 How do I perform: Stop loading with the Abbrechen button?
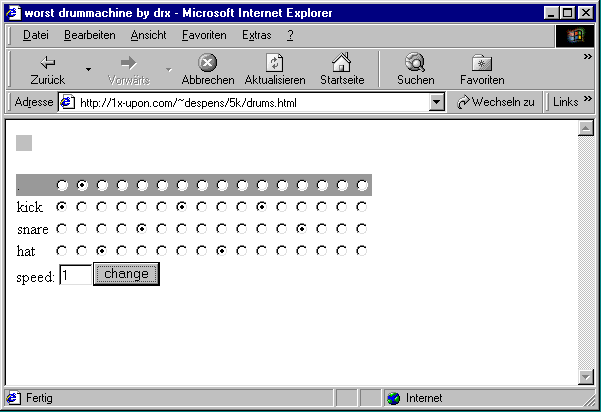(x=208, y=70)
